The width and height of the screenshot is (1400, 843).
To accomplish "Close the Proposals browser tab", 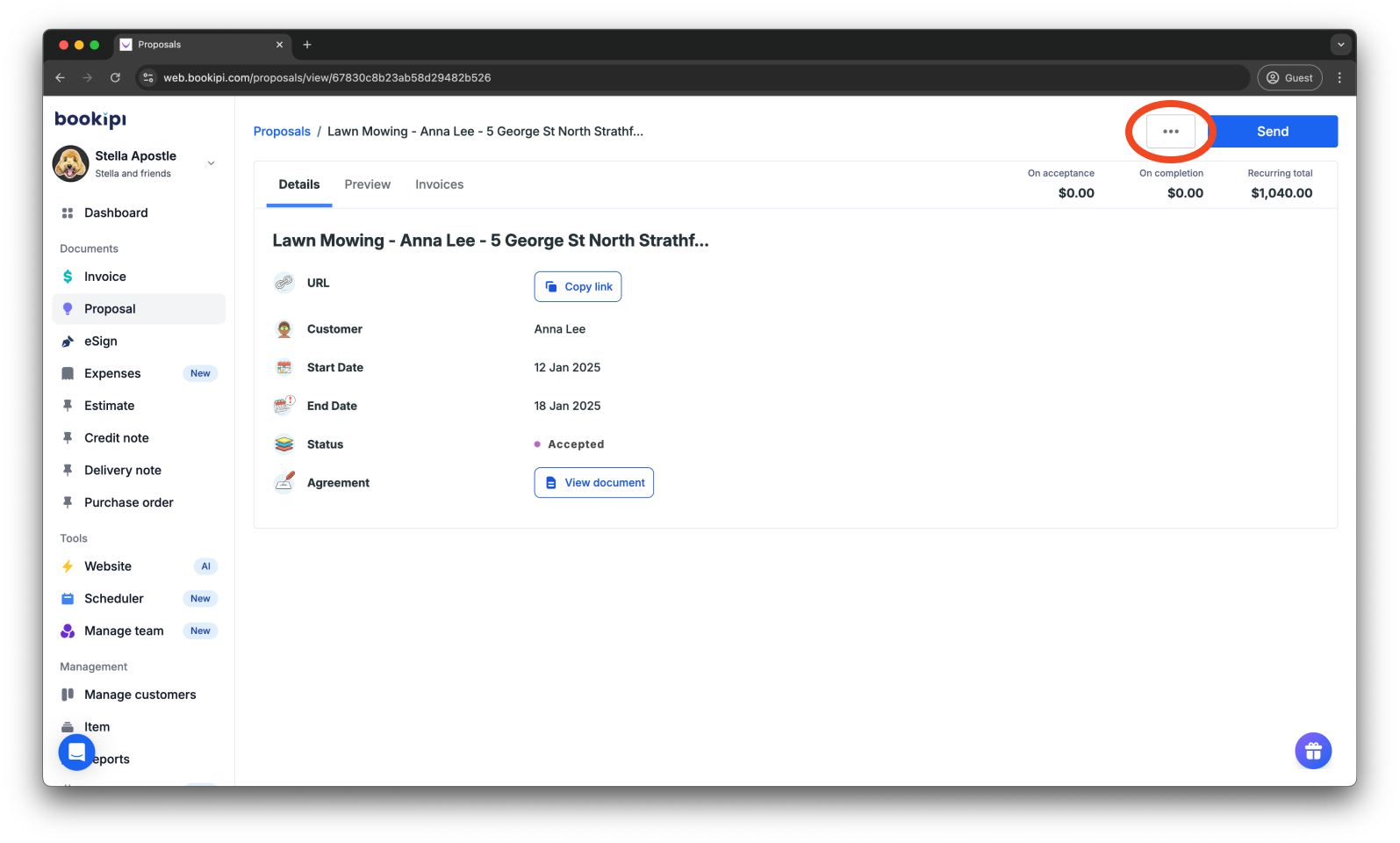I will tap(279, 45).
